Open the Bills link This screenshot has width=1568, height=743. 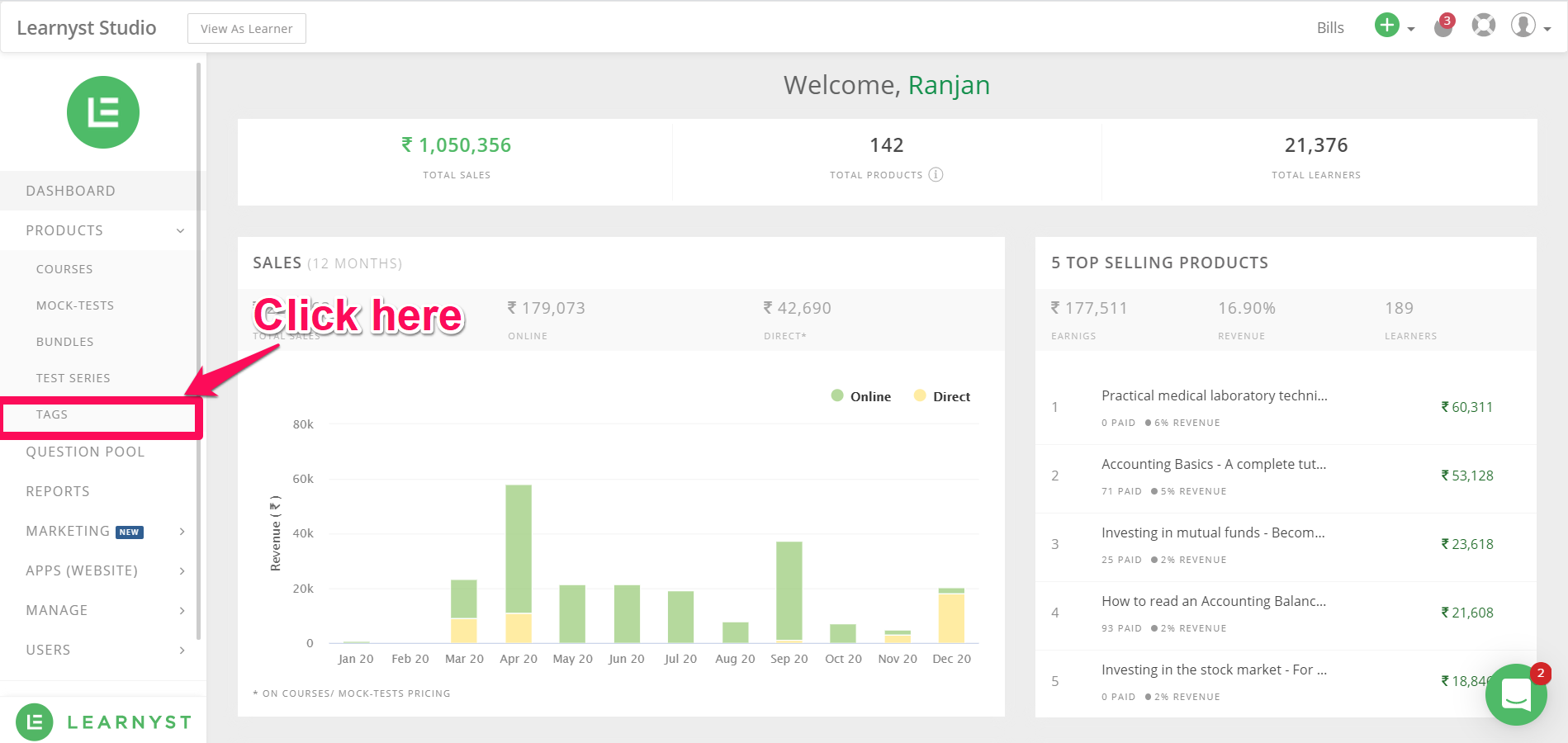[x=1330, y=27]
